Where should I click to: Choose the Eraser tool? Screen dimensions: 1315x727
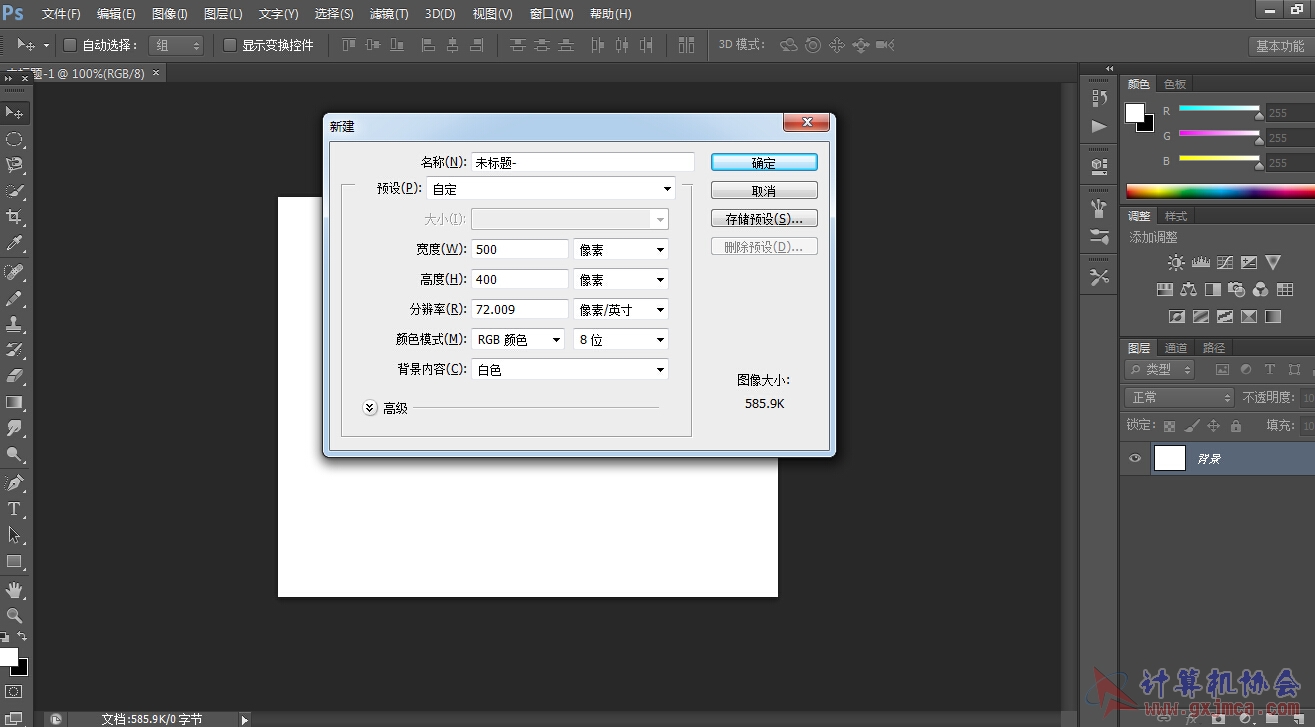pos(14,376)
